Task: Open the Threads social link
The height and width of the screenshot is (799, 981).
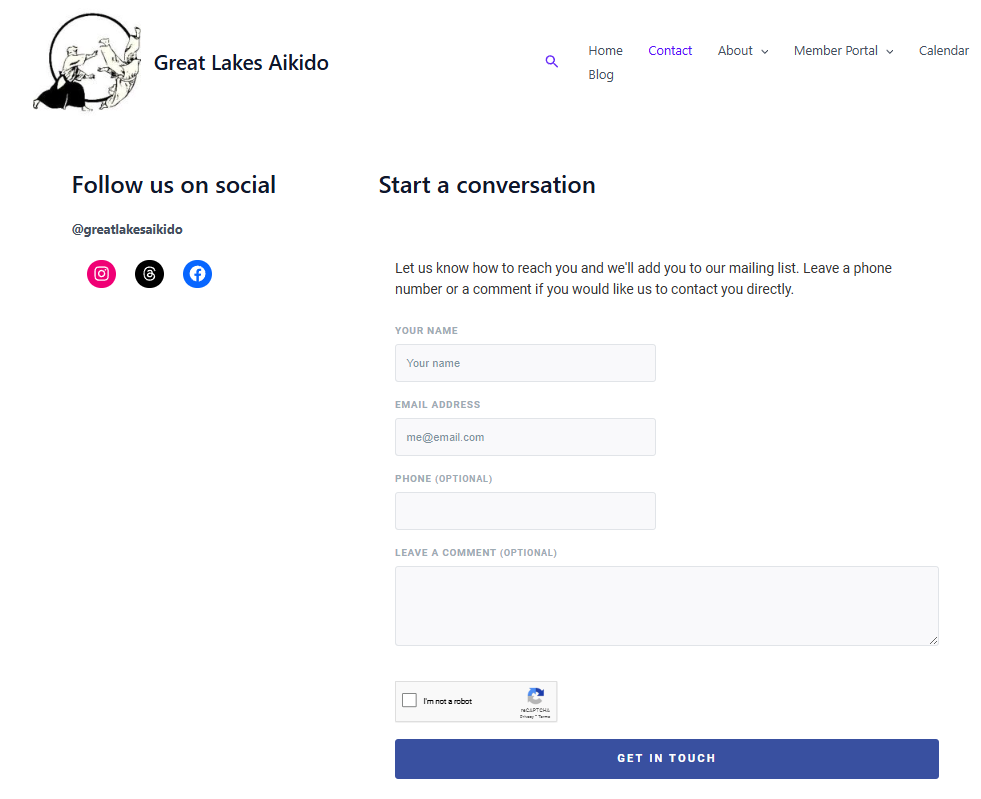Action: click(150, 274)
